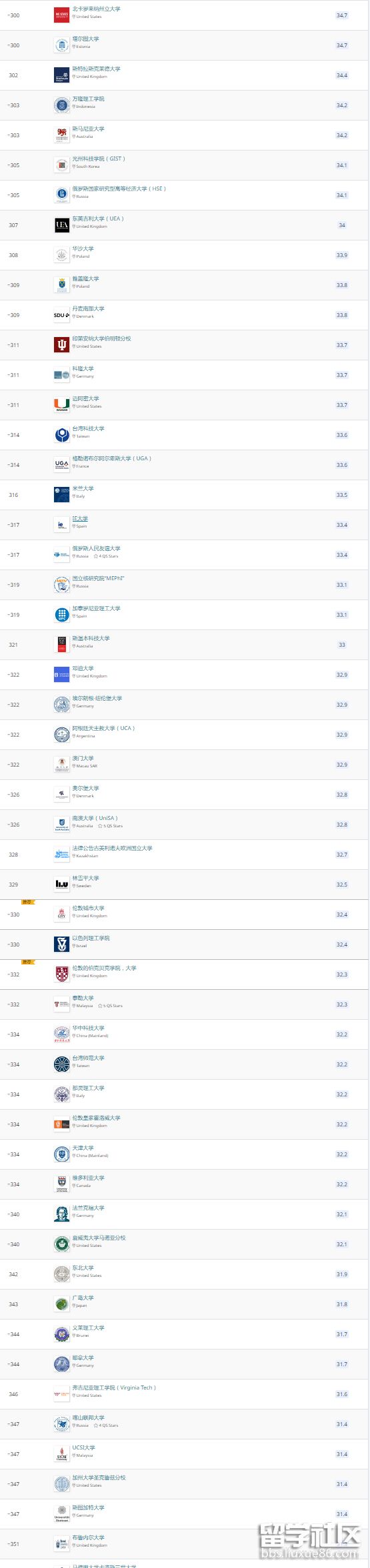Click the IE University logo
Screen dimensions: 370x1568
(x=61, y=525)
